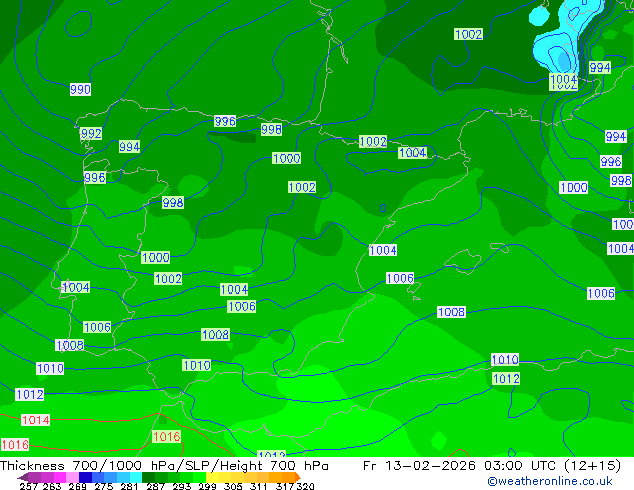Click the legend value 293
This screenshot has height=490, width=634.
tap(182, 486)
